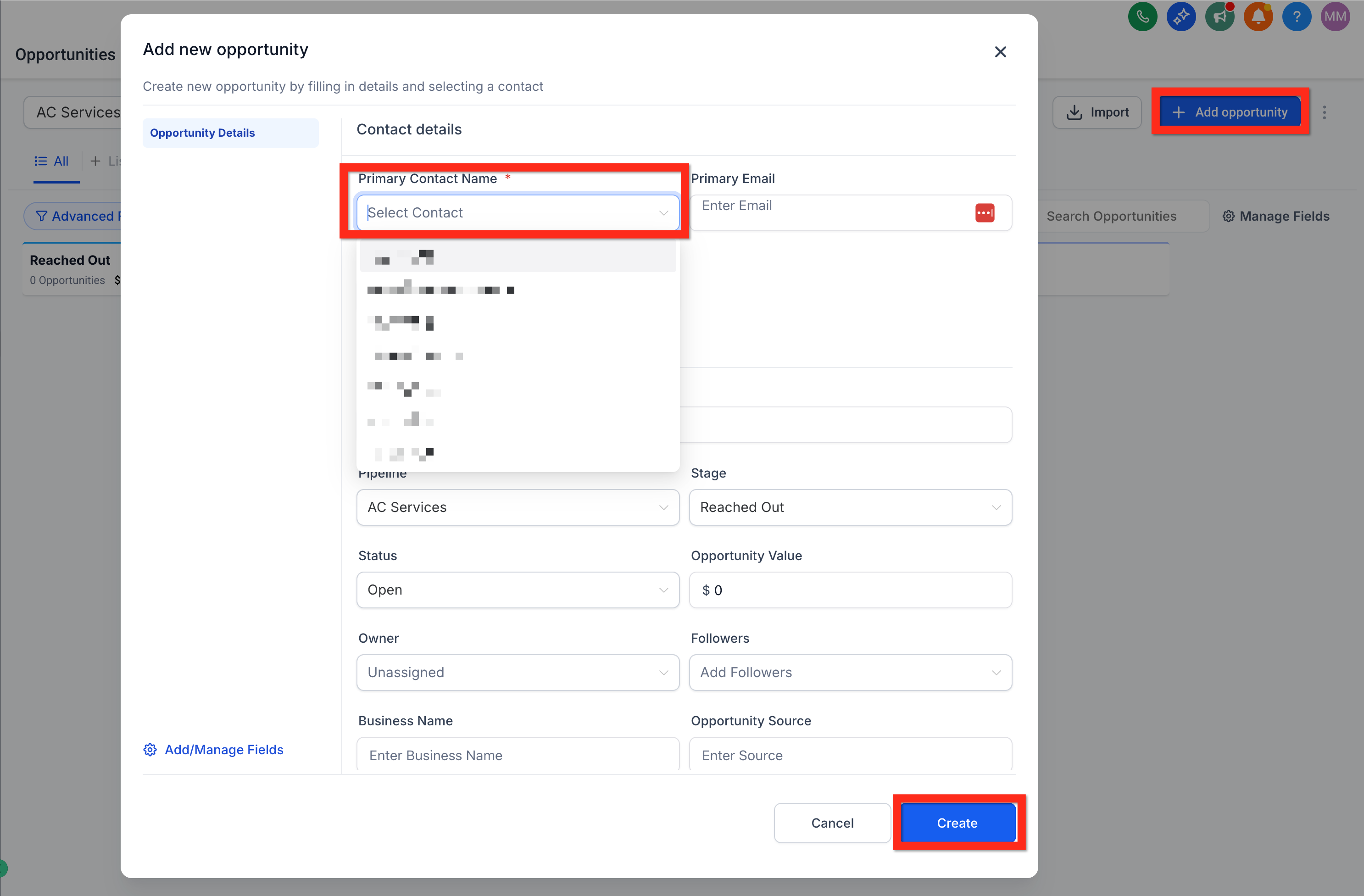
Task: Close the Add new opportunity dialog
Action: coord(1000,52)
